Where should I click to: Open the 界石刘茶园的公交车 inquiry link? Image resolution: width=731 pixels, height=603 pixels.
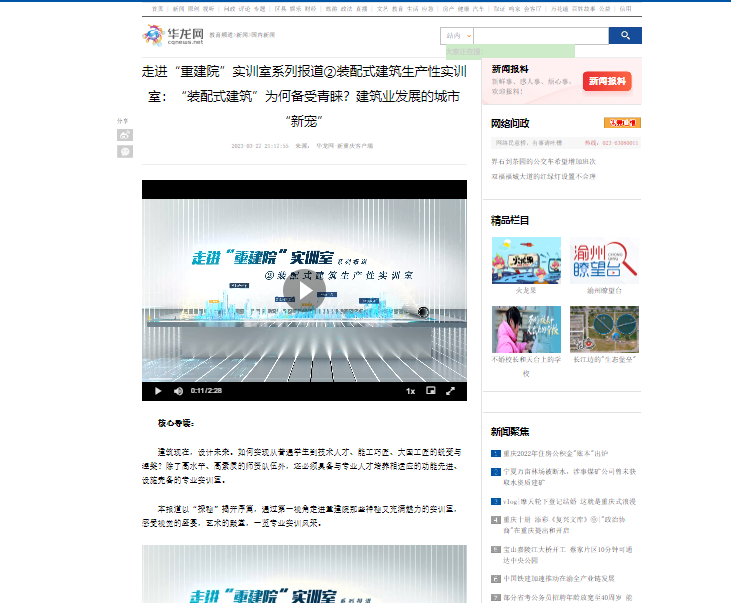pyautogui.click(x=543, y=160)
